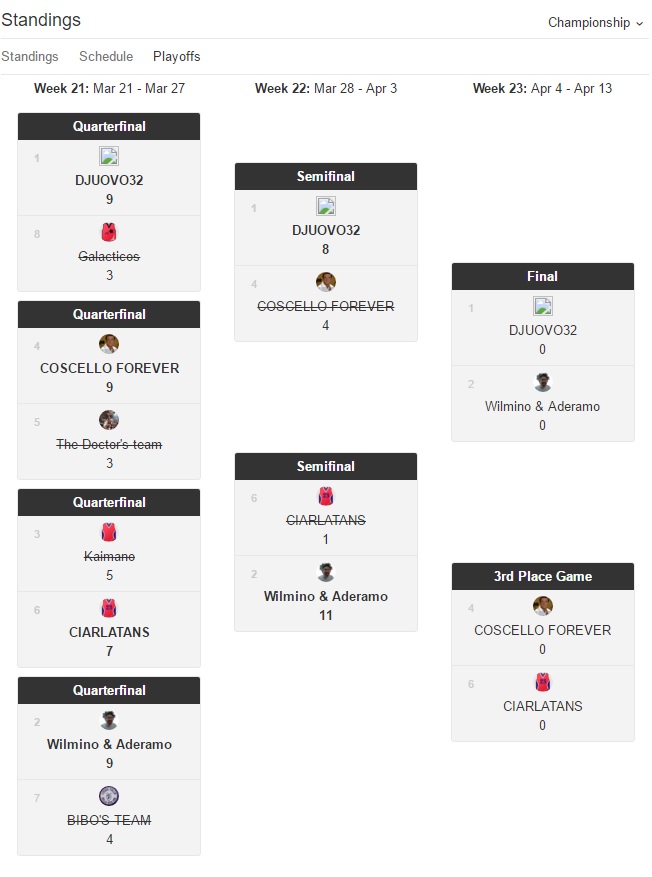Click BIBO'S TEAM round logo
This screenshot has width=652, height=877.
click(109, 796)
